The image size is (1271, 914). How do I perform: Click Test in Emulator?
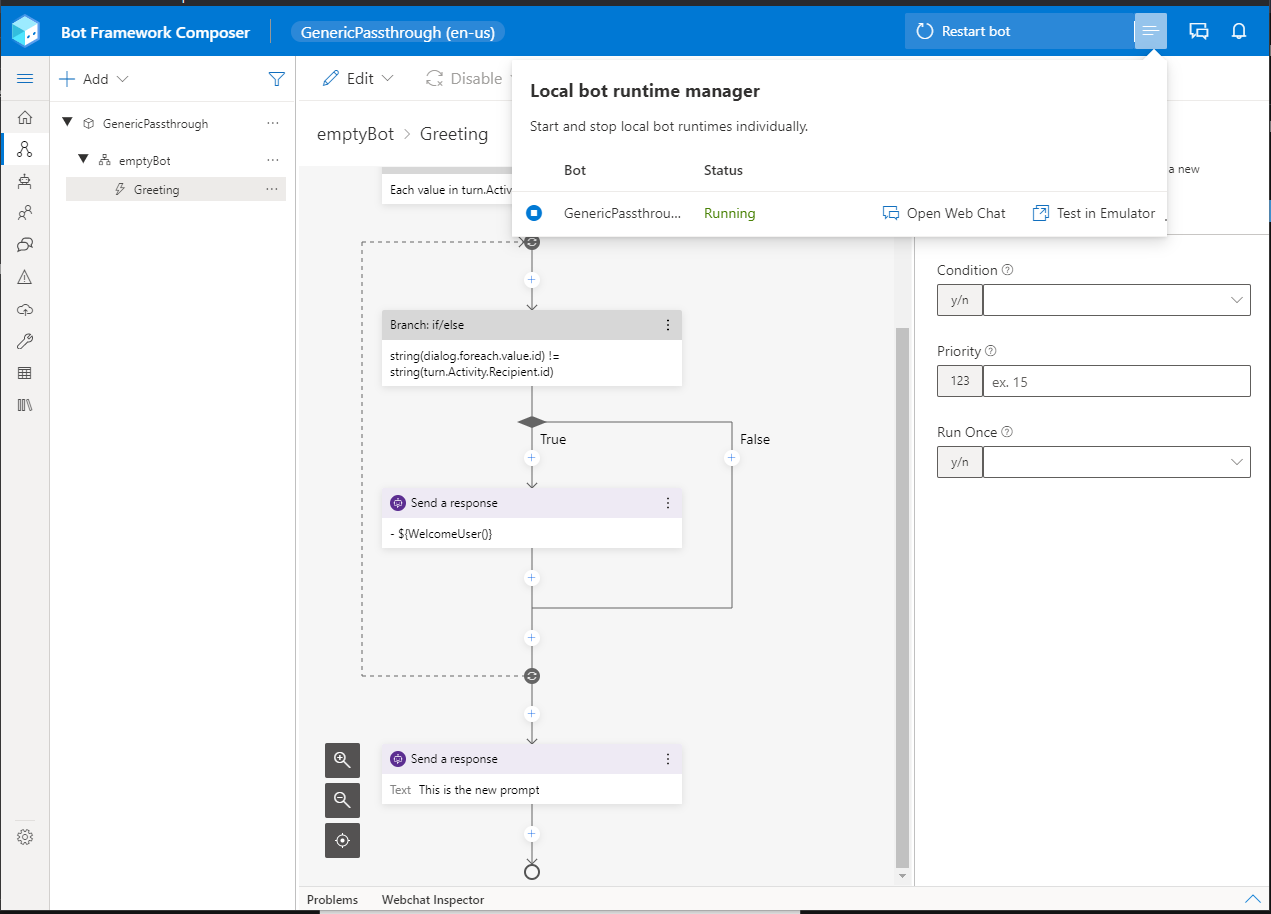coord(1093,213)
